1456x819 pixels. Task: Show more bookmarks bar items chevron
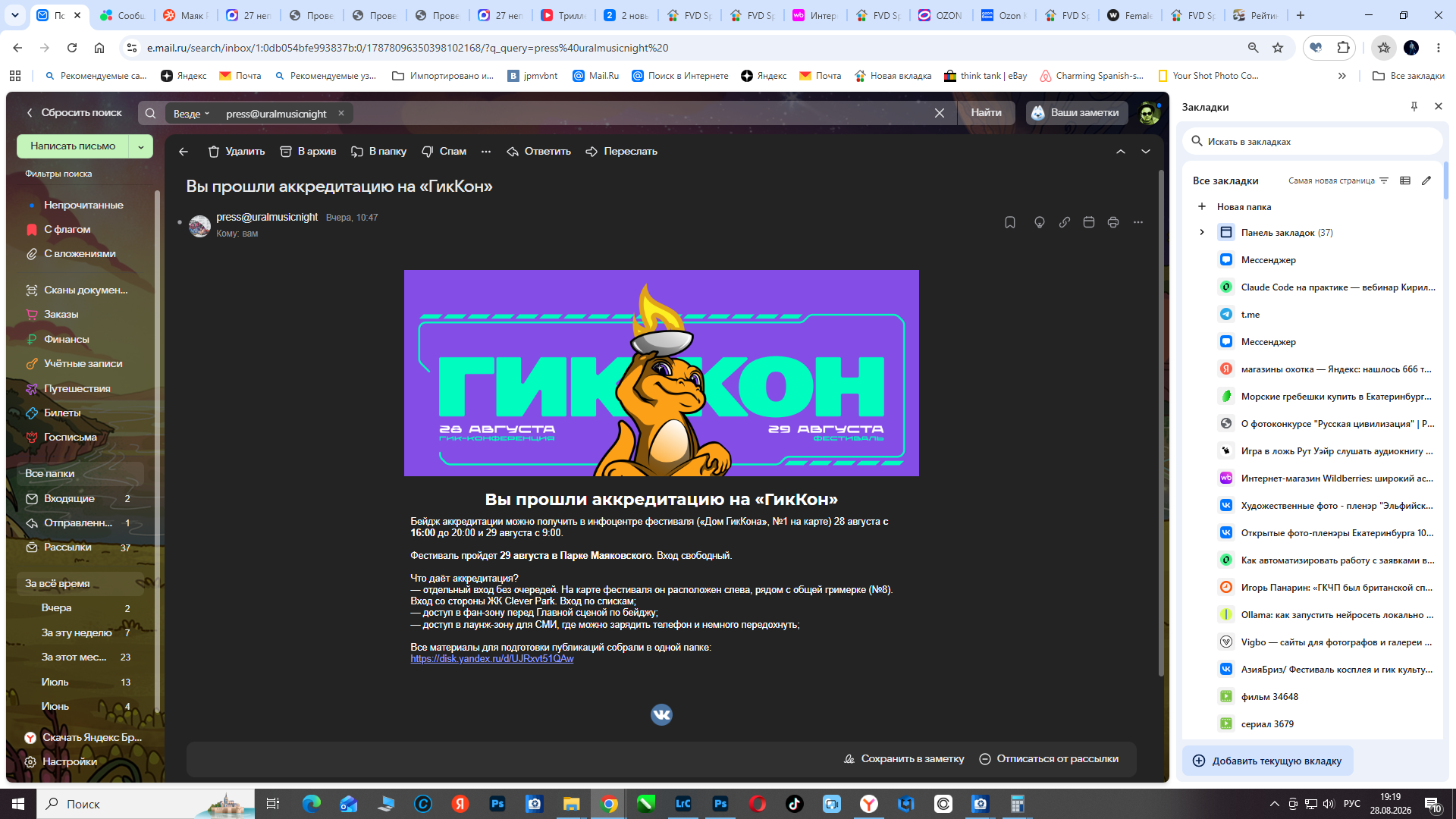1342,76
